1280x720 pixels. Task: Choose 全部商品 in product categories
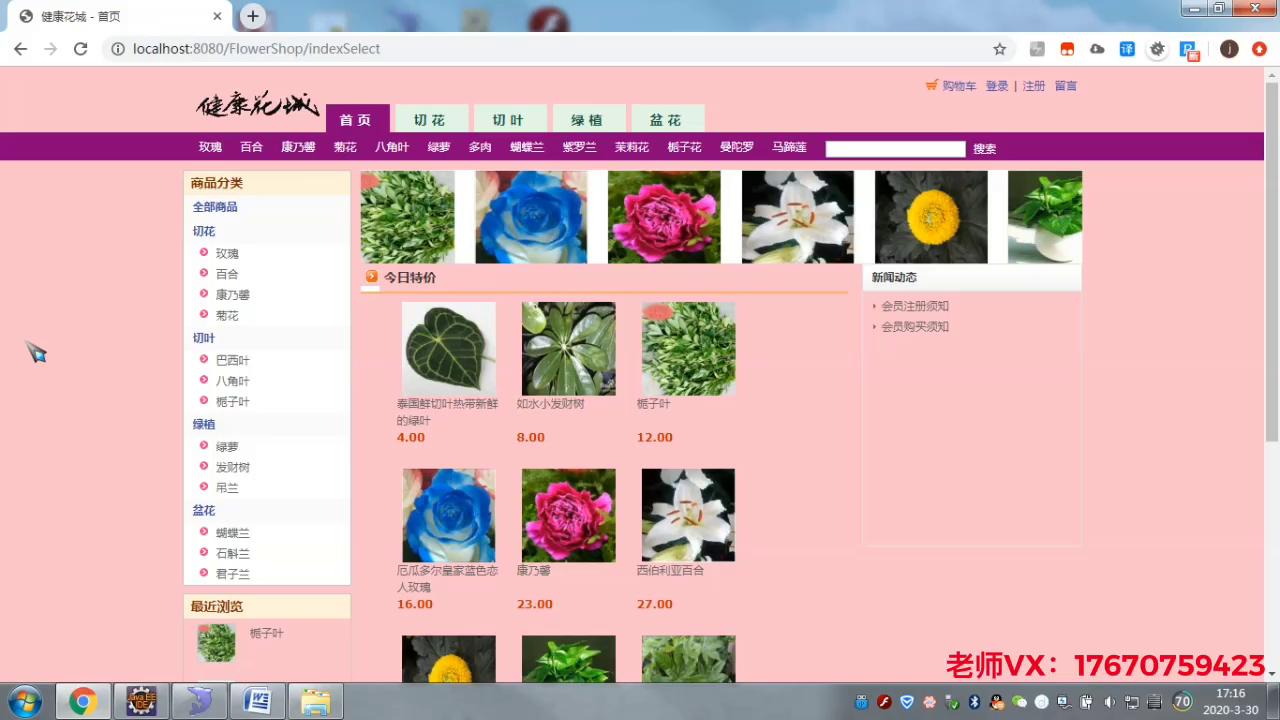pos(215,207)
